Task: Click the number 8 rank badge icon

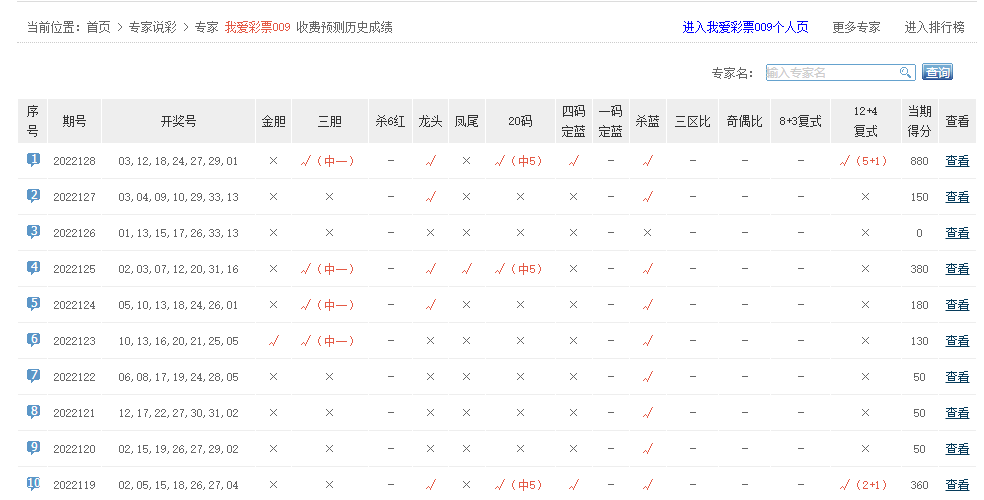Action: pyautogui.click(x=33, y=412)
